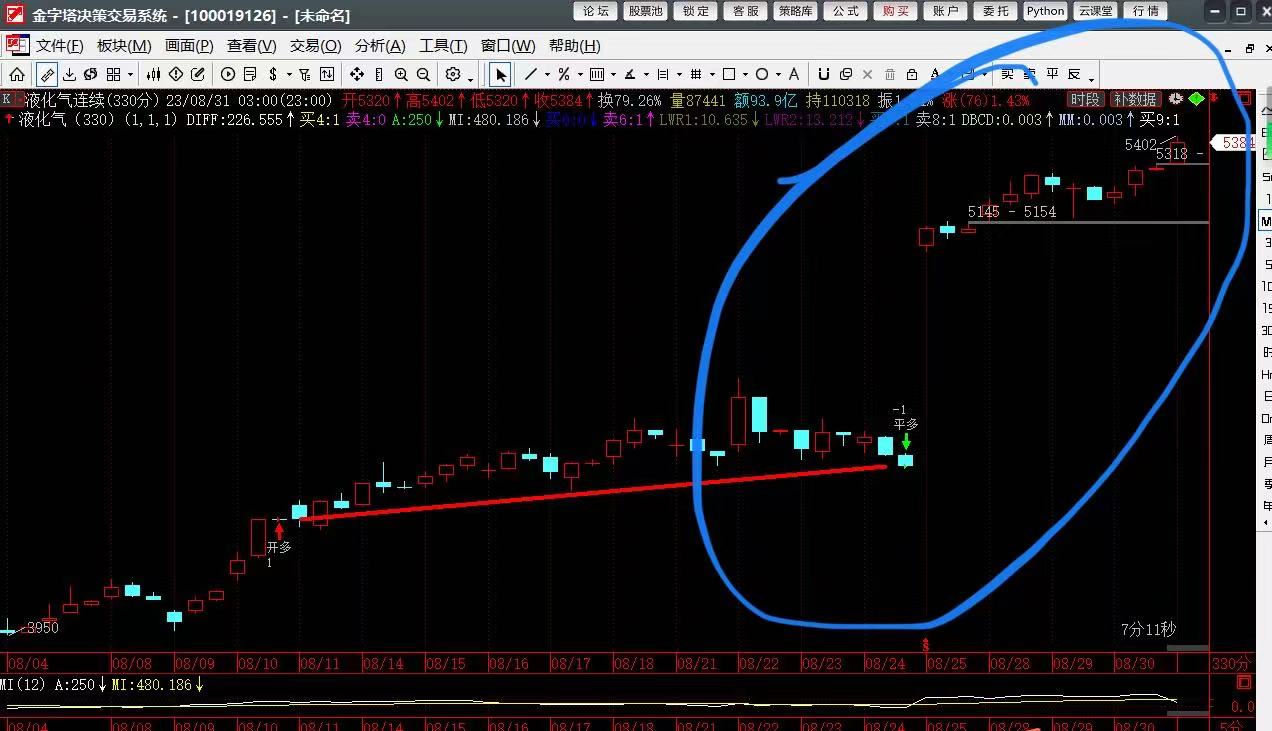Click the 论坛 title bar button
Viewport: 1272px width, 731px height.
pos(595,11)
